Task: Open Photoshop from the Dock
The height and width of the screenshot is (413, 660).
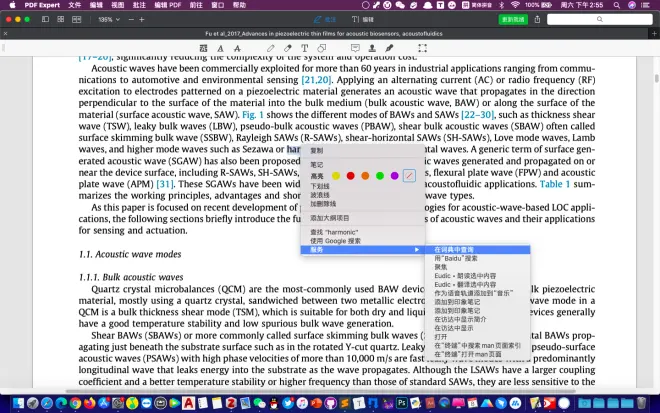Action: pyautogui.click(x=402, y=403)
